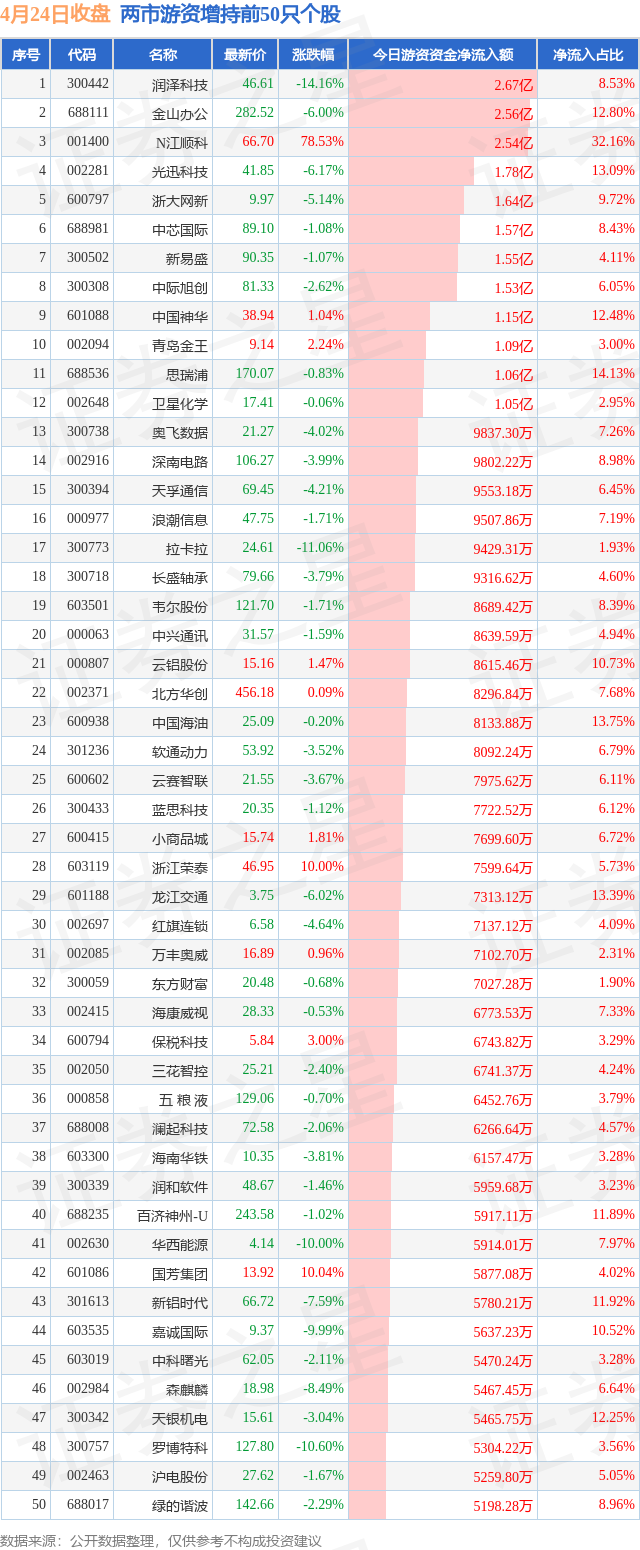Click the 最新价 column header

[245, 55]
